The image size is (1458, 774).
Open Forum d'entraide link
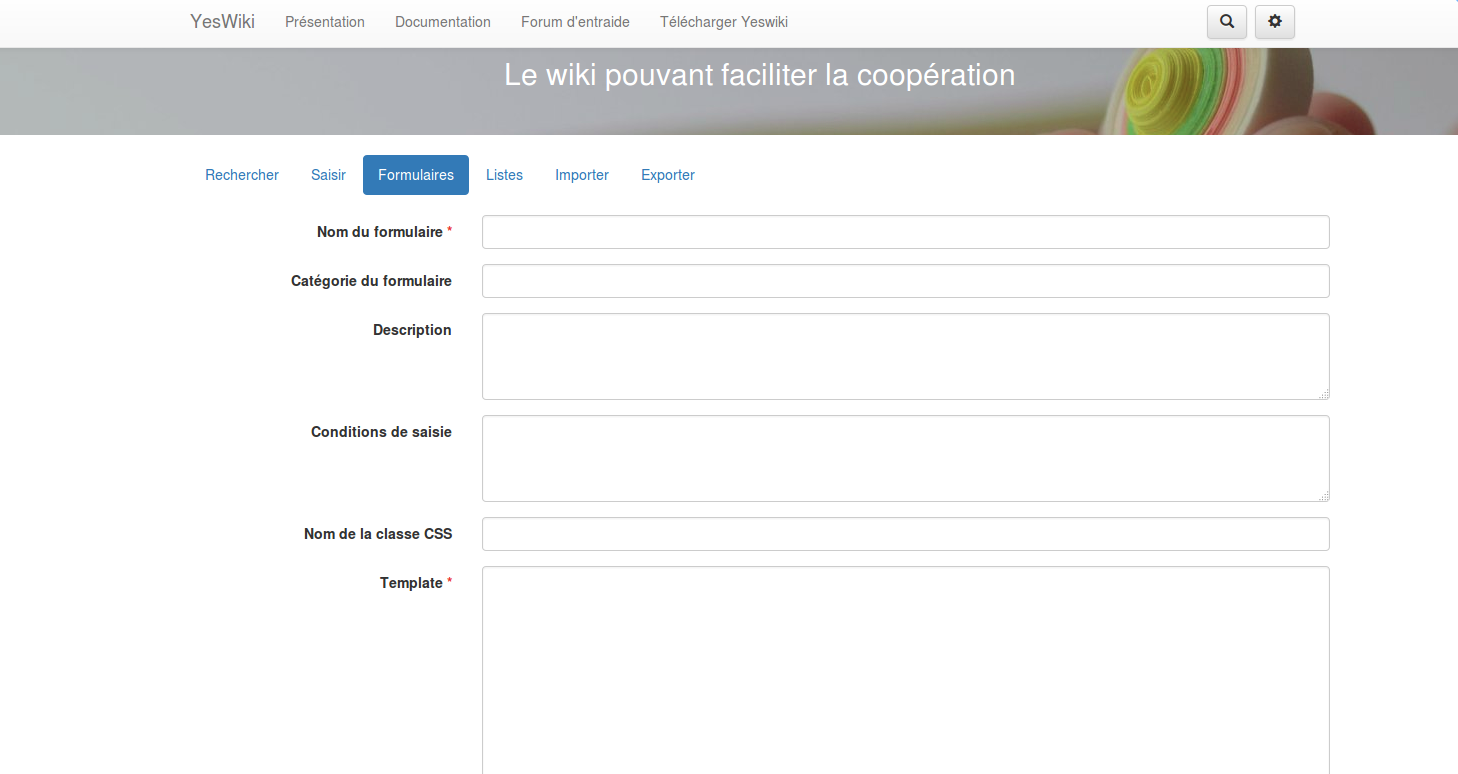point(575,22)
